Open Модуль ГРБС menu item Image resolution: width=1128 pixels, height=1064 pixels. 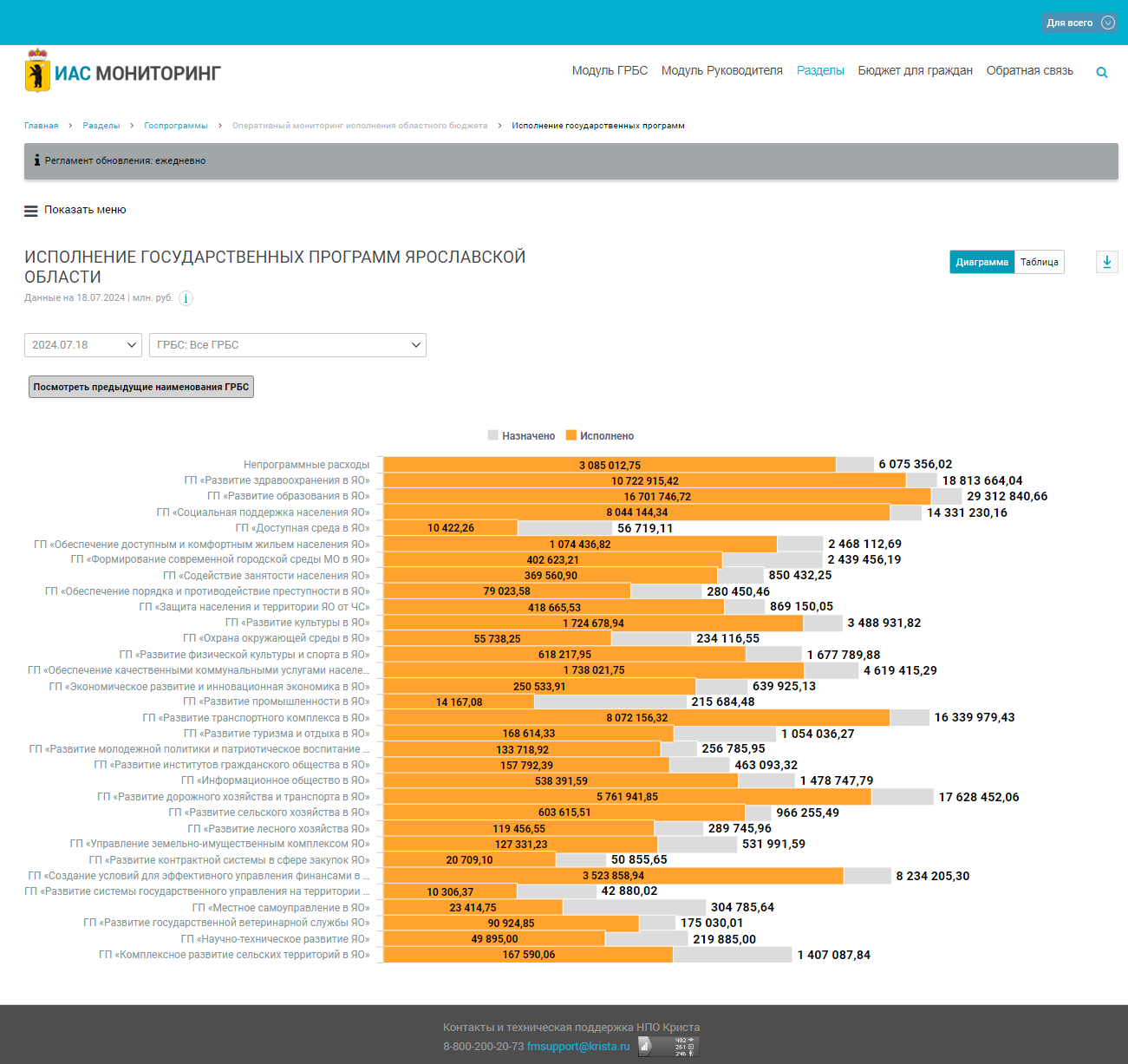[610, 71]
